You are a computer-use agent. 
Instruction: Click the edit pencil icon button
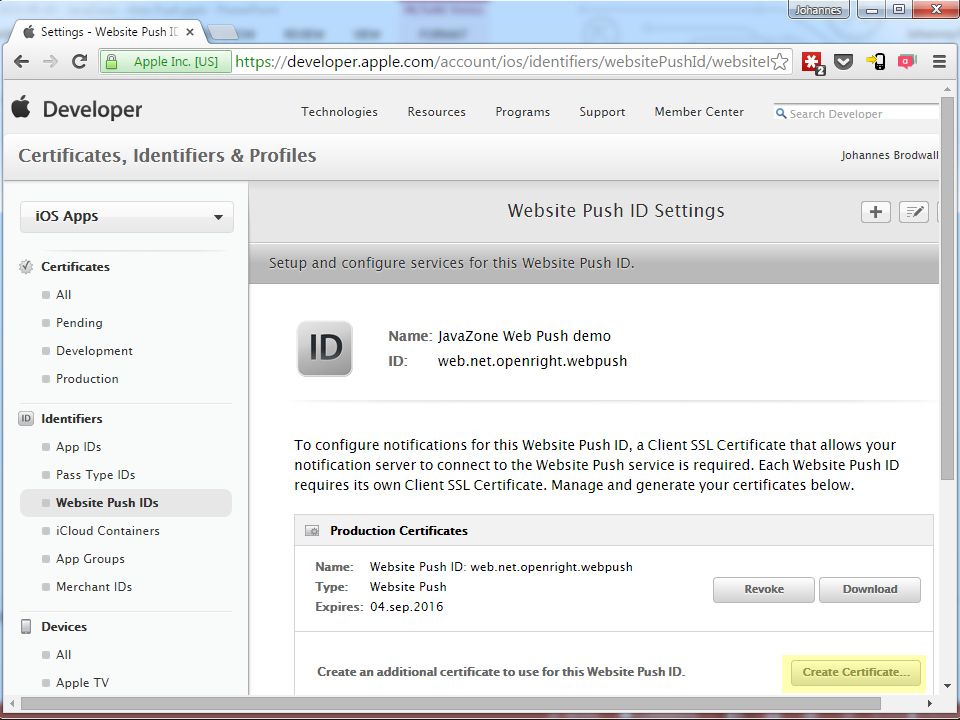(x=913, y=212)
